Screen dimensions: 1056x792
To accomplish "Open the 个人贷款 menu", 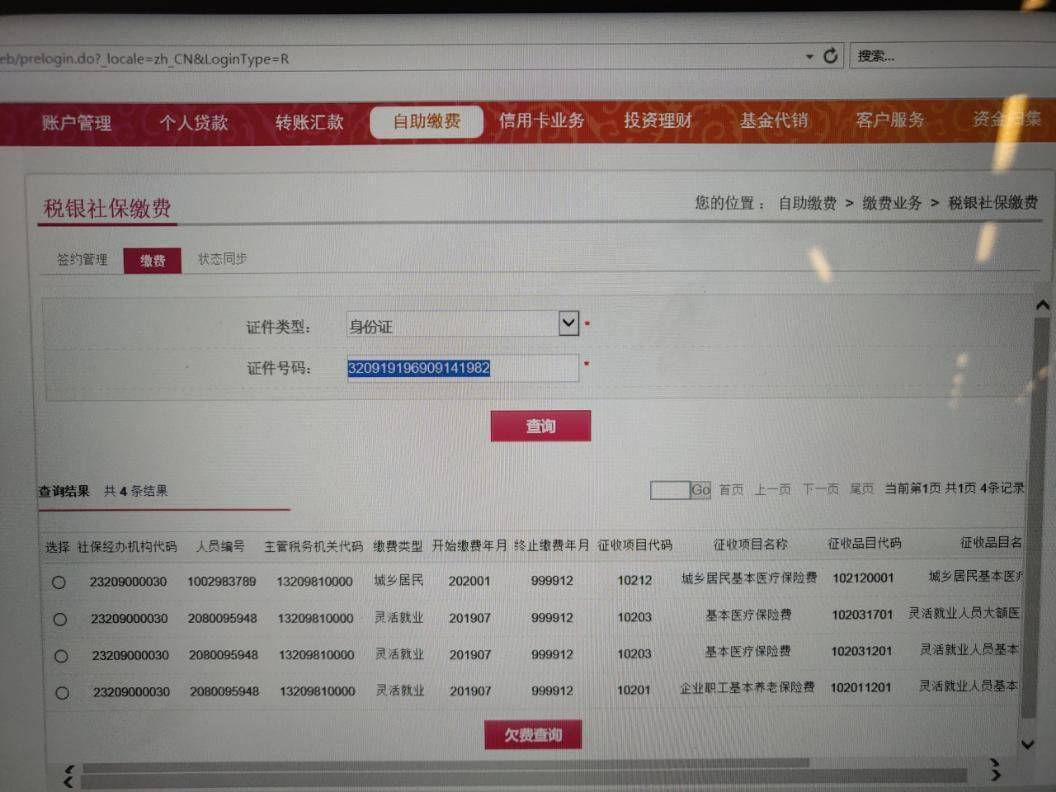I will 194,123.
